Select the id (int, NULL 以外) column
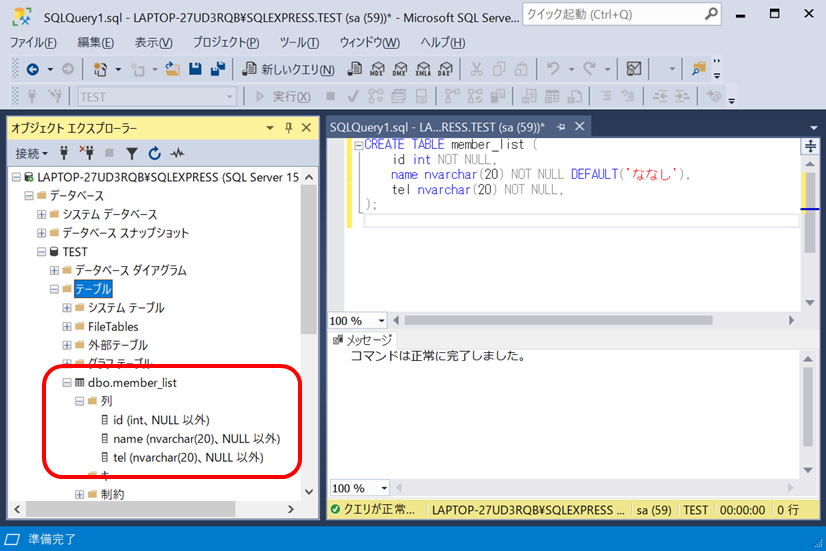Screen dimensions: 826x551 161,420
